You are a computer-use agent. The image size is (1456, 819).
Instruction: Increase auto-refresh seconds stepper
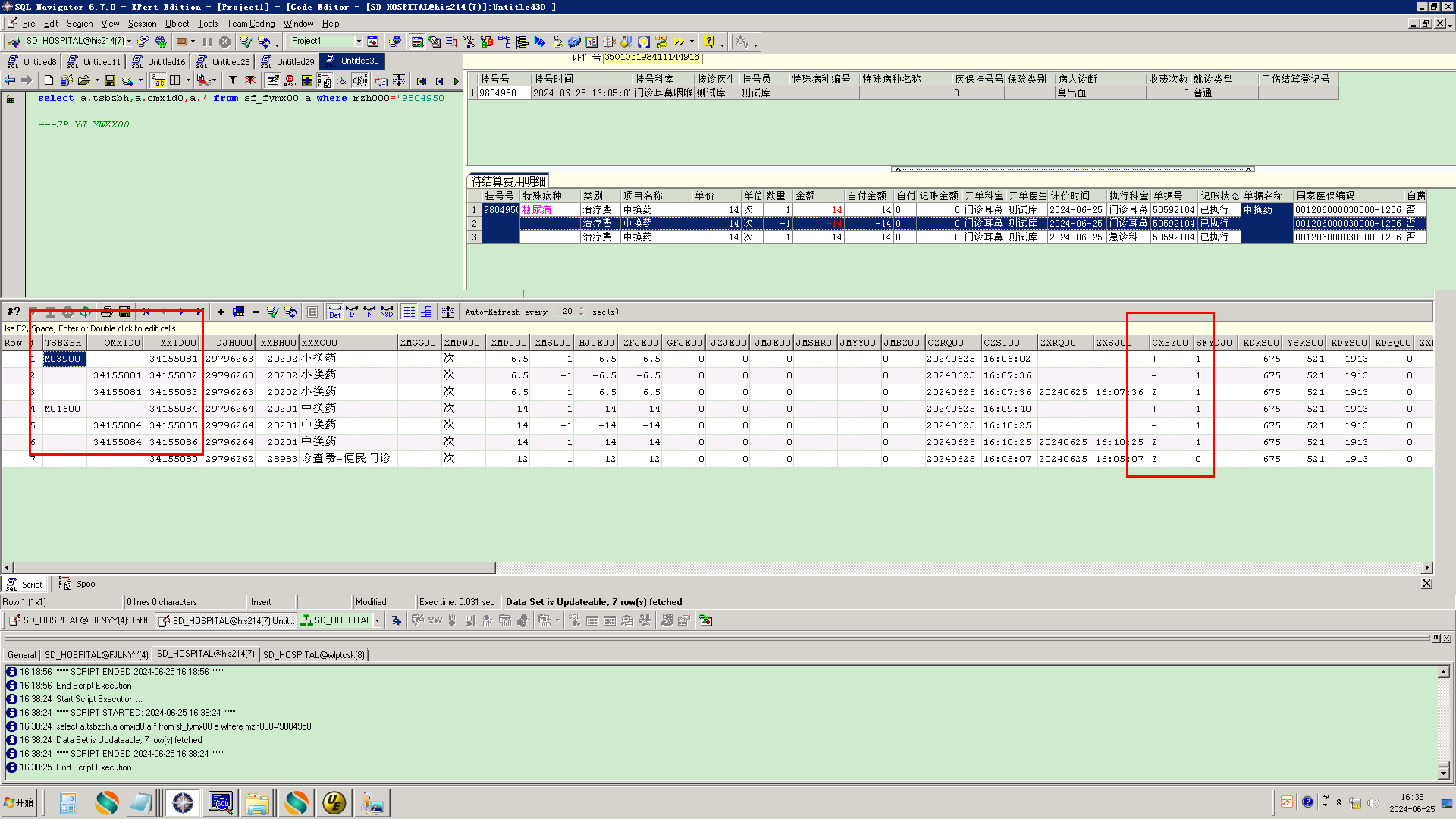(x=582, y=309)
